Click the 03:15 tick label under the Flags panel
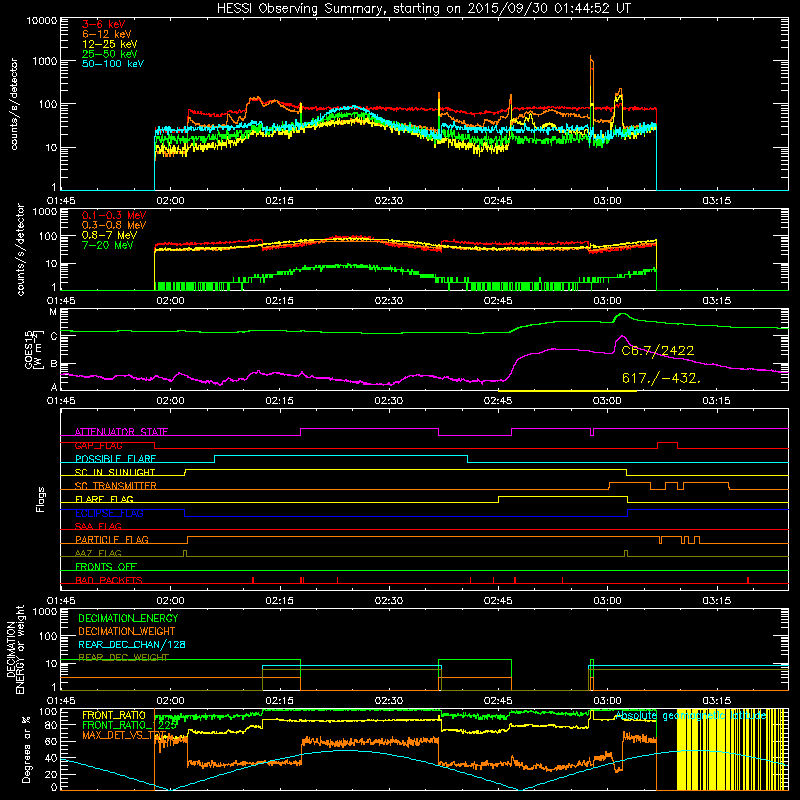The width and height of the screenshot is (800, 800). pos(716,601)
